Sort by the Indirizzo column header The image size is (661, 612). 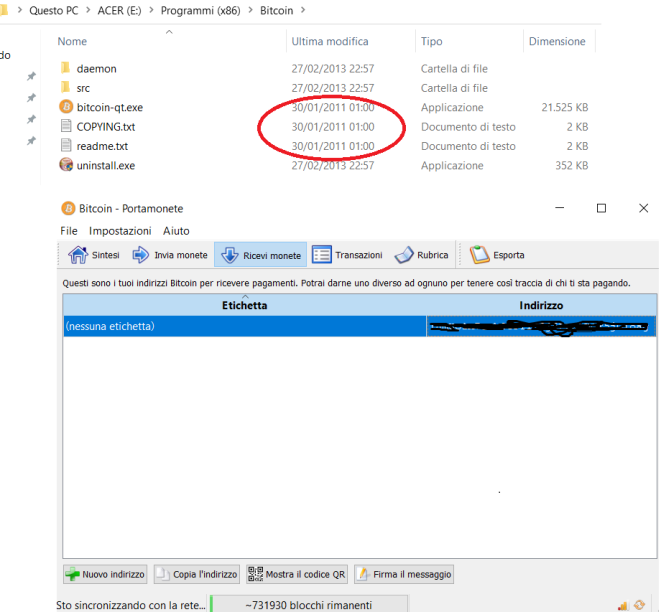541,305
